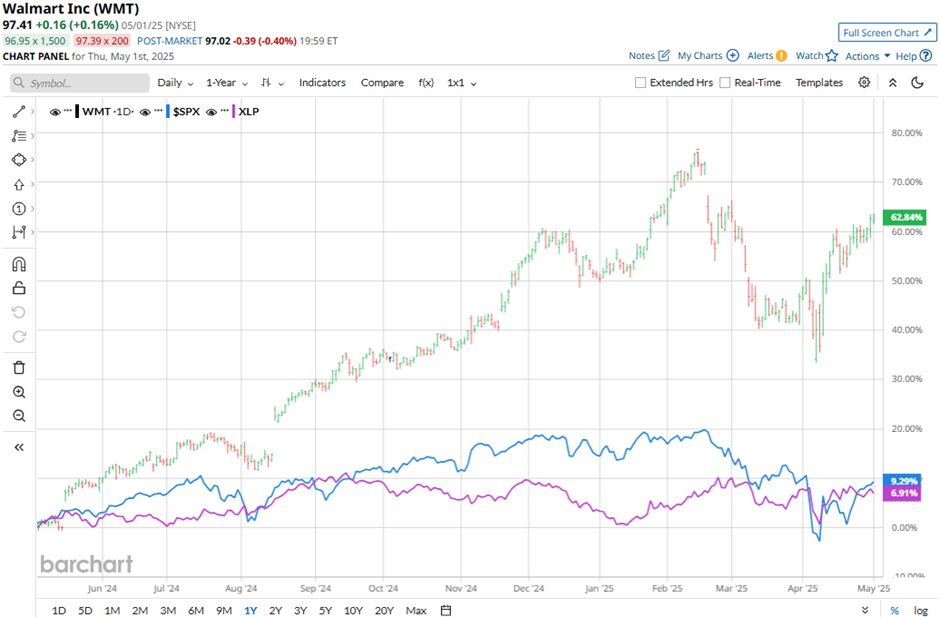
Task: Open the Daily frequency dropdown
Action: (175, 83)
